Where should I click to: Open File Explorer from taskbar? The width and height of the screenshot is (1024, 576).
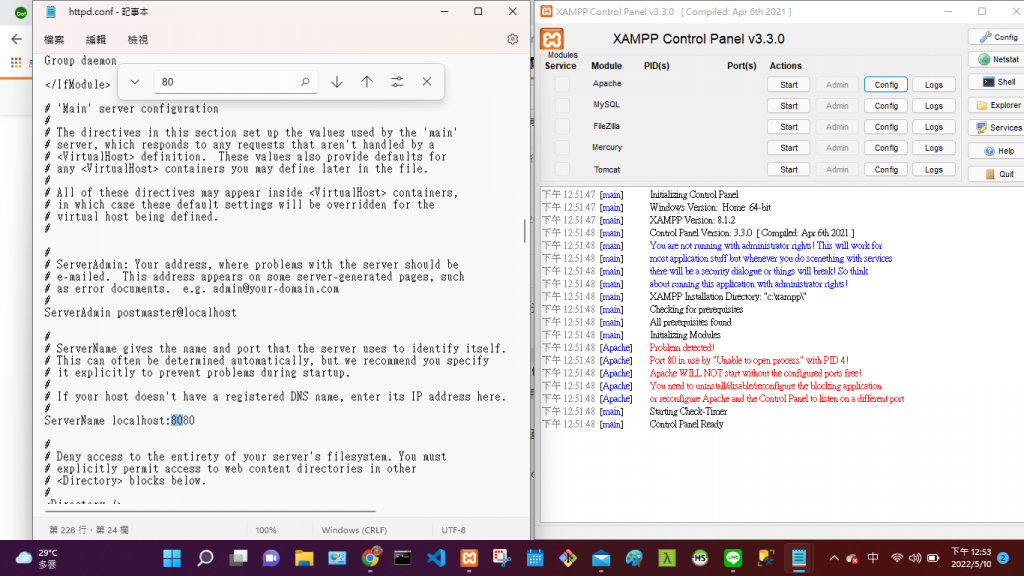click(304, 558)
